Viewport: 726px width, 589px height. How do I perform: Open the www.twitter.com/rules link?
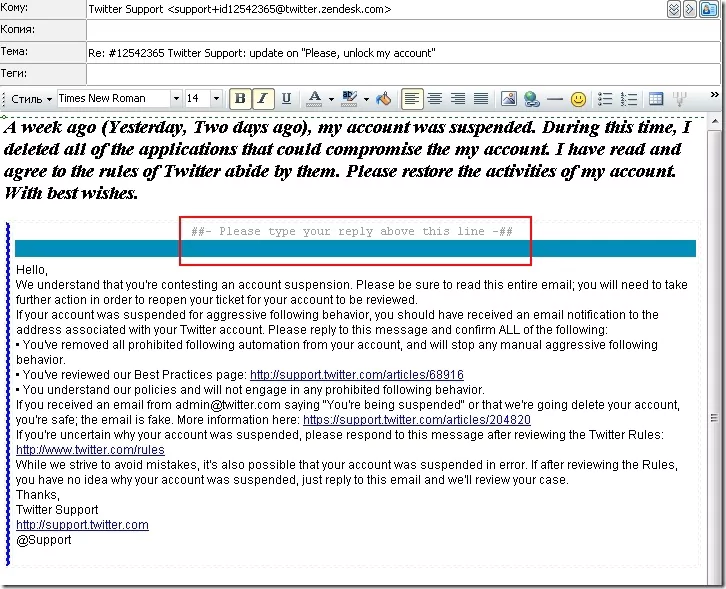click(90, 450)
